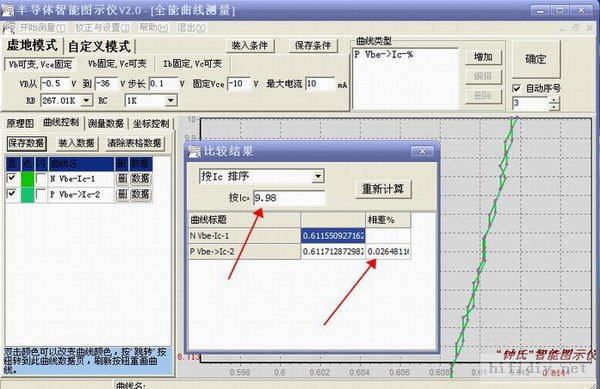This screenshot has width=600, height=389.
Task: Click the 装入数据 button
Action: point(76,143)
